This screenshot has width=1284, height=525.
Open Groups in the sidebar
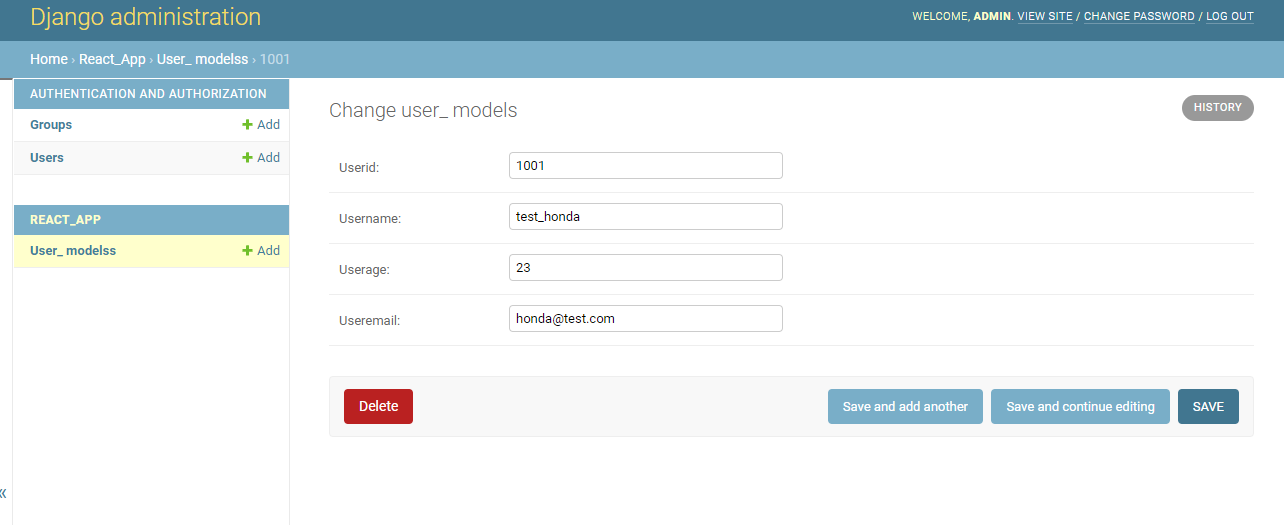coord(51,125)
